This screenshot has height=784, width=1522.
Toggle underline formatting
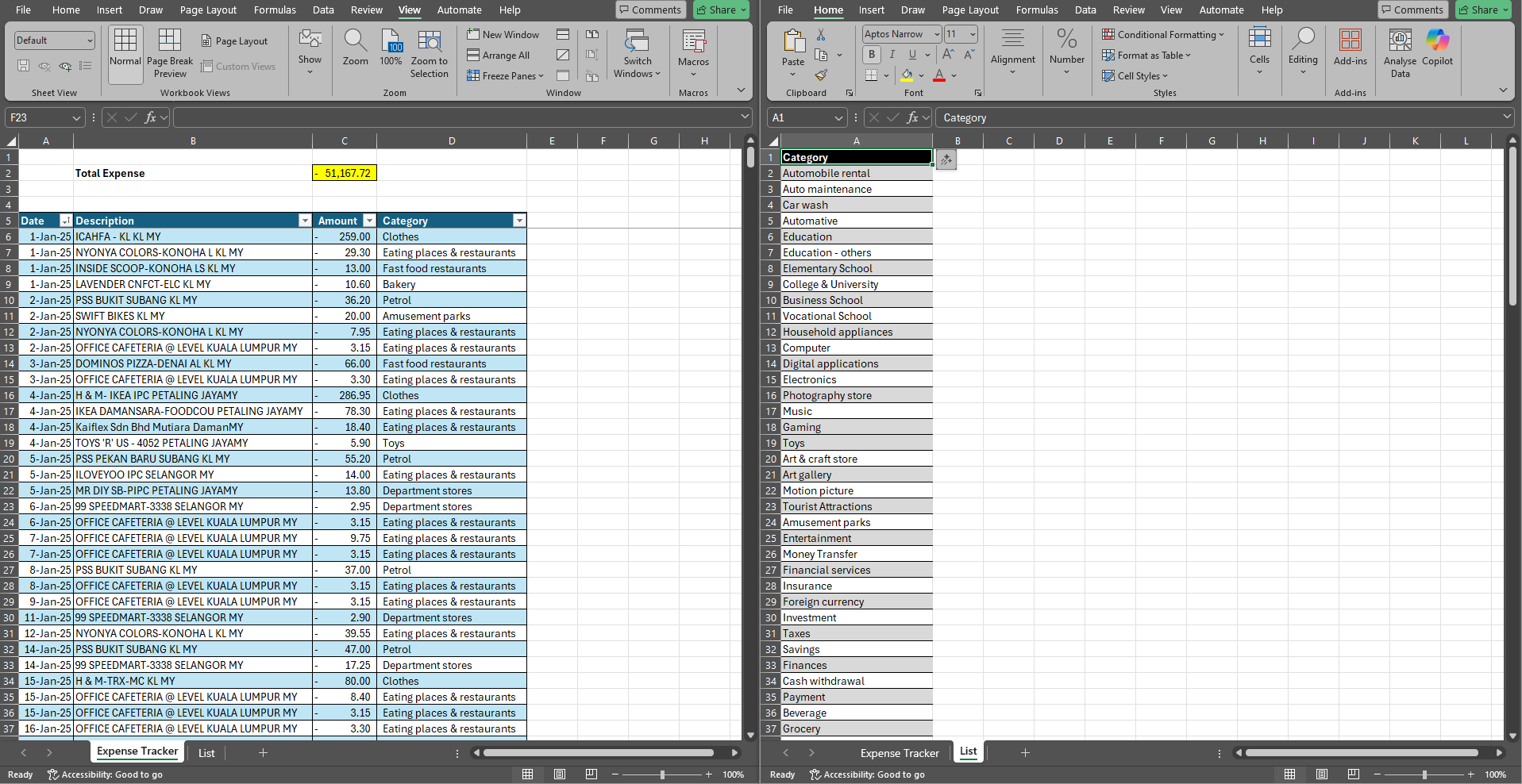coord(912,55)
